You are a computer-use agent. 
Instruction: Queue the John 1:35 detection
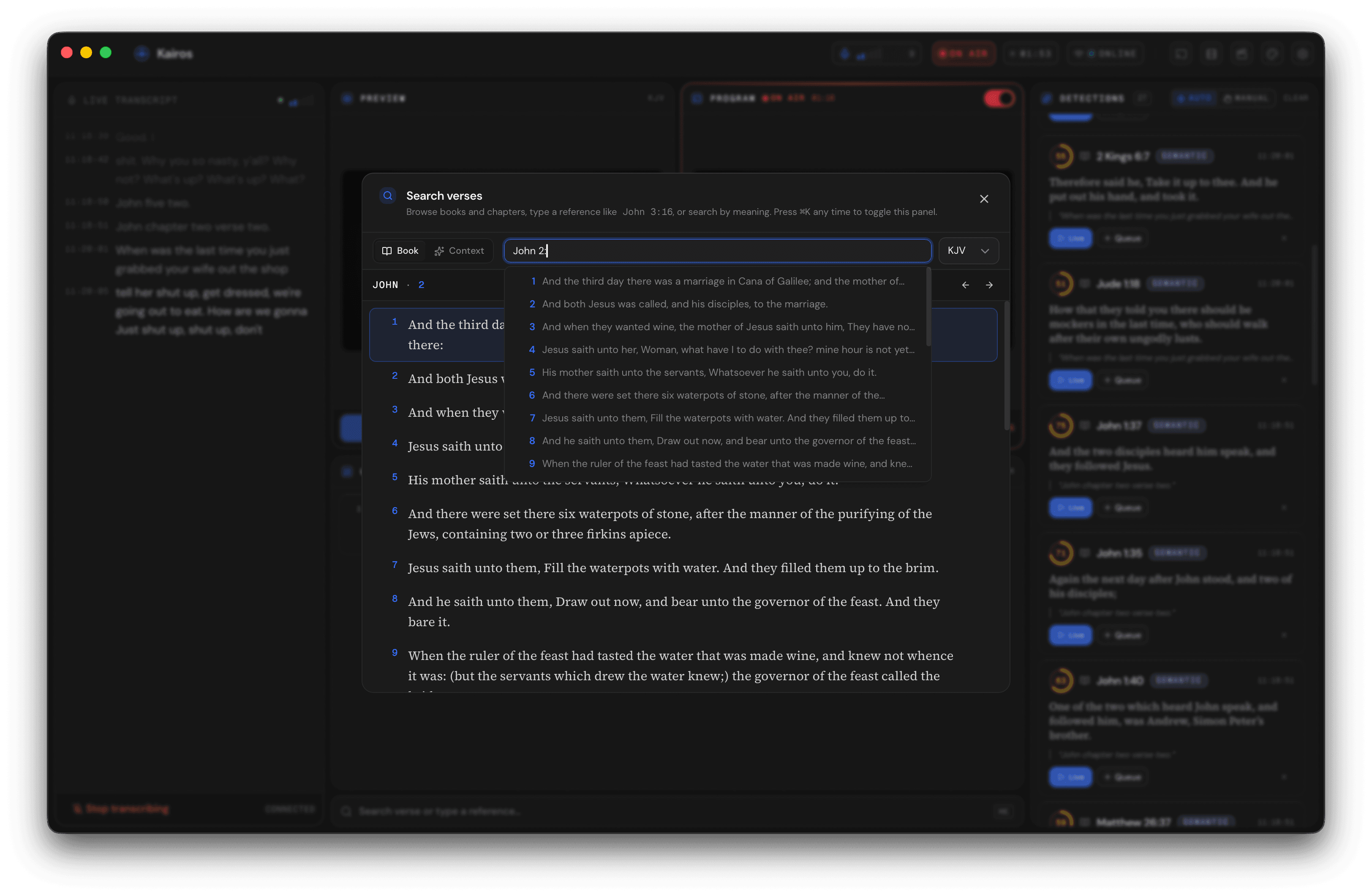pos(1122,635)
